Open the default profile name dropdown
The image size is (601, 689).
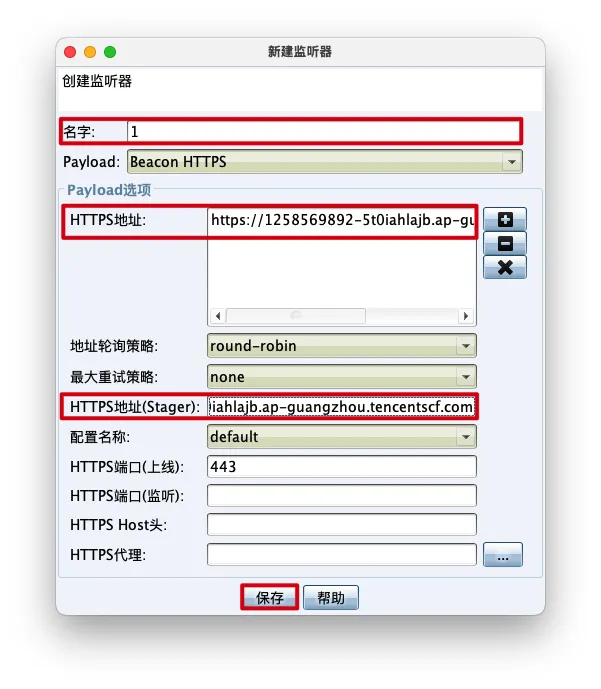(342, 437)
